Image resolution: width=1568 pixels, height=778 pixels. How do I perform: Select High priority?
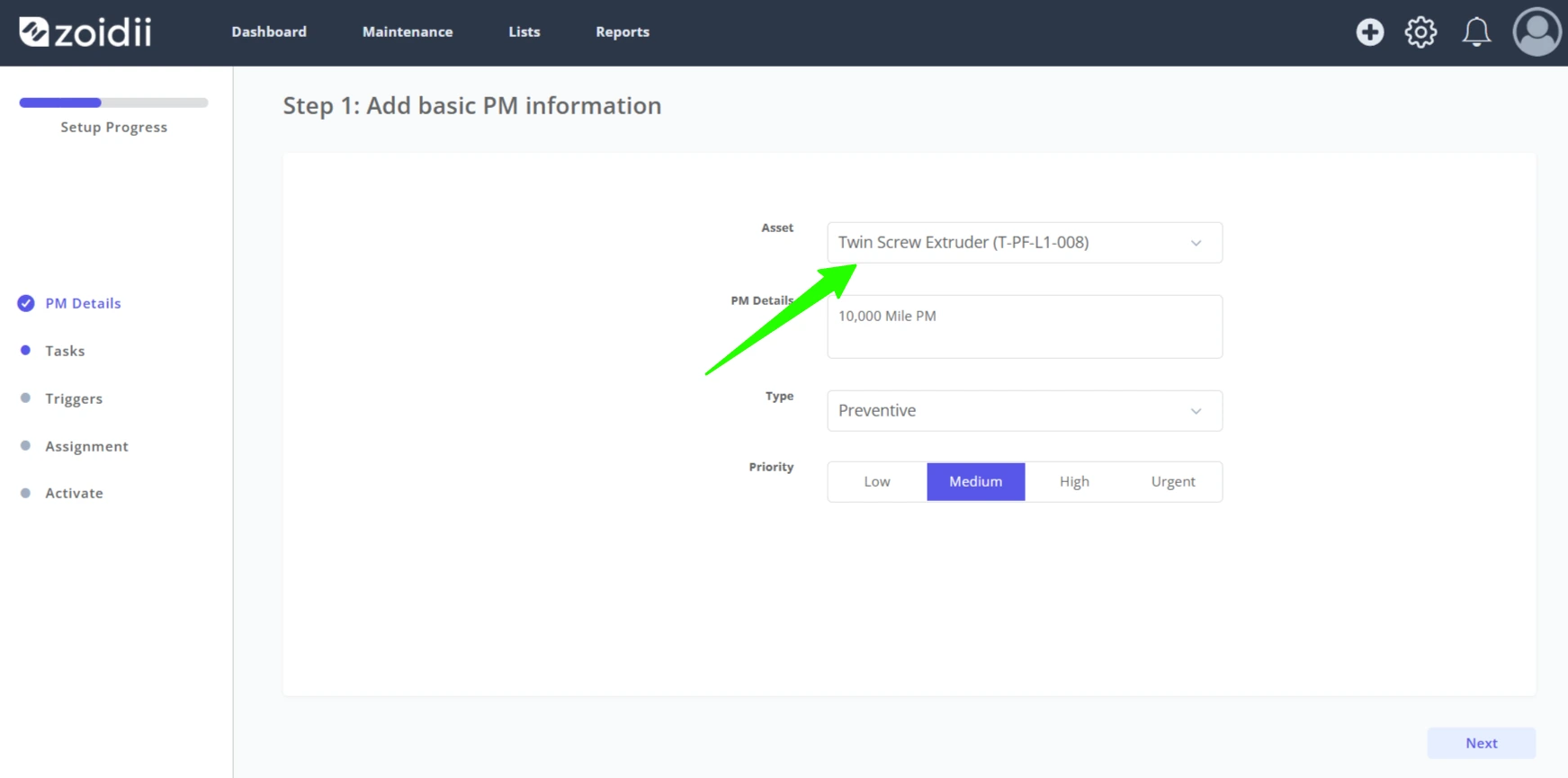tap(1074, 482)
